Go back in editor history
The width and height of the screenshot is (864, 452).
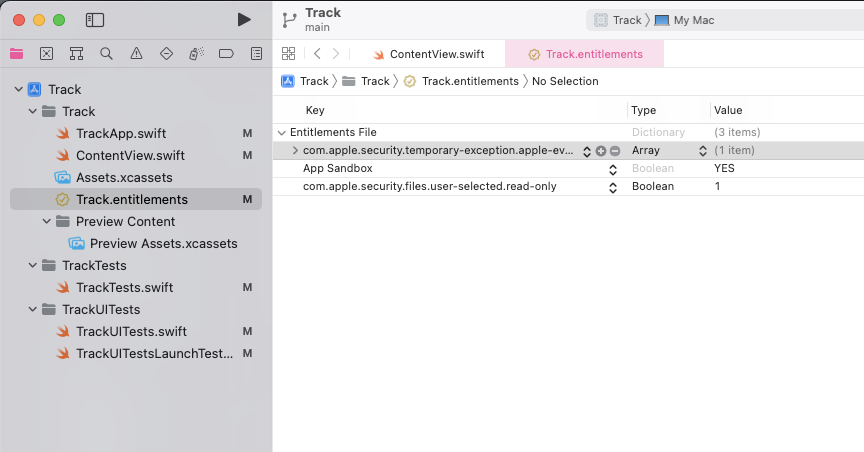click(x=317, y=54)
